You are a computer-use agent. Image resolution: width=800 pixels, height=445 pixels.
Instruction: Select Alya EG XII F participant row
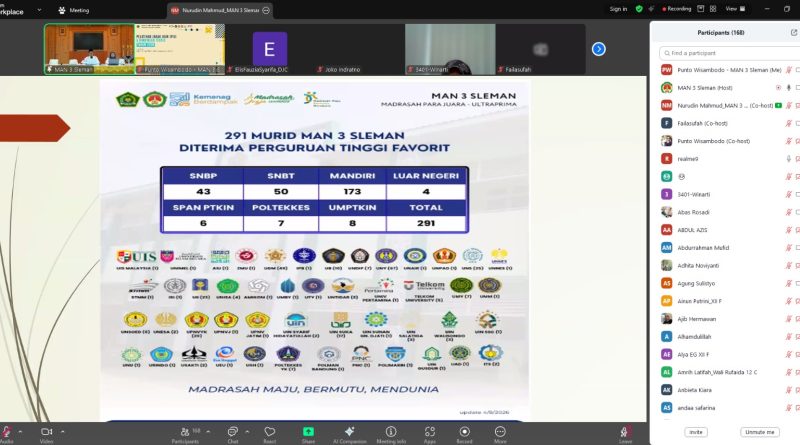(x=730, y=355)
